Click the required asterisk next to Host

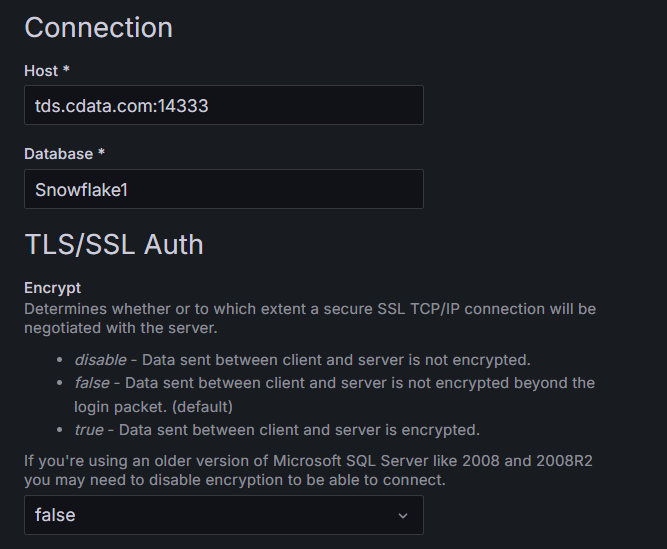tap(66, 71)
